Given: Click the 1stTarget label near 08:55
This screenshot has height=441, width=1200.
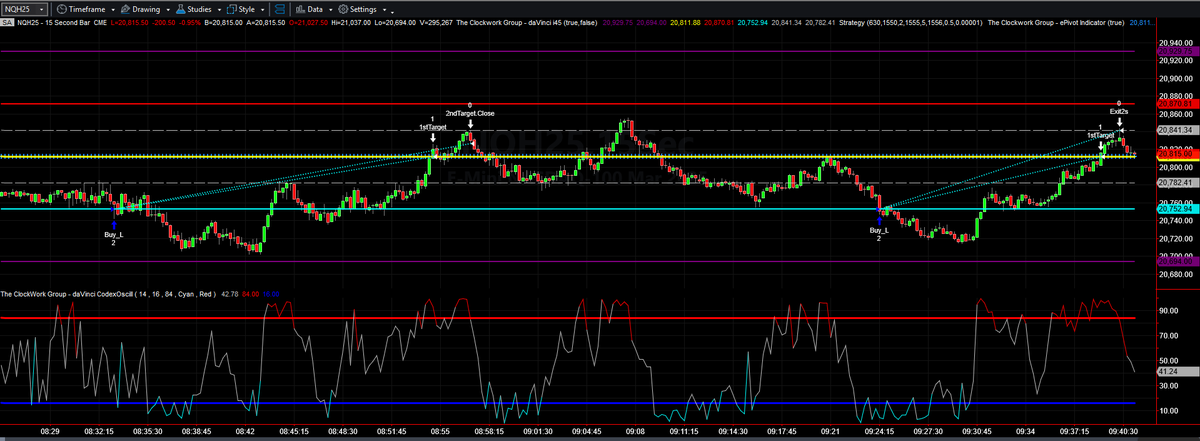Looking at the screenshot, I should click(x=432, y=127).
